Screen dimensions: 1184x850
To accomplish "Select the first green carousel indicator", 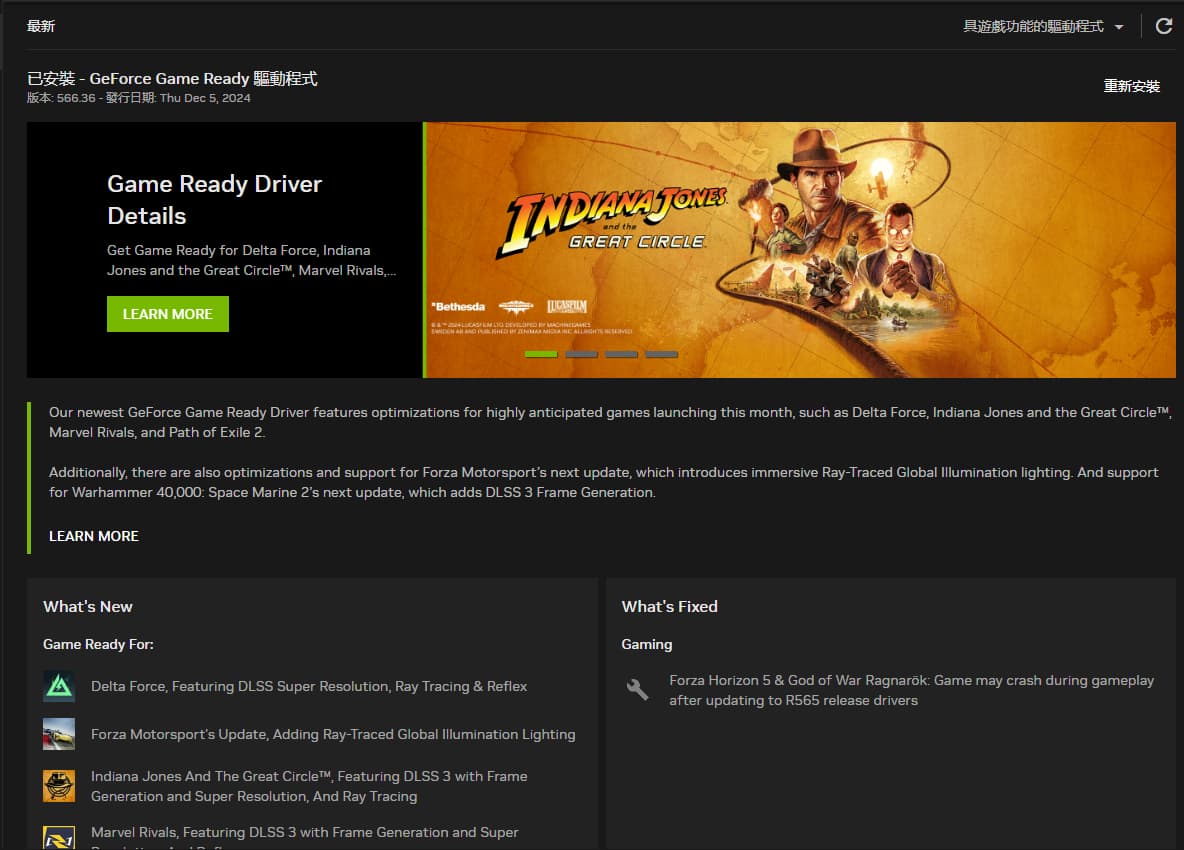I will point(541,354).
